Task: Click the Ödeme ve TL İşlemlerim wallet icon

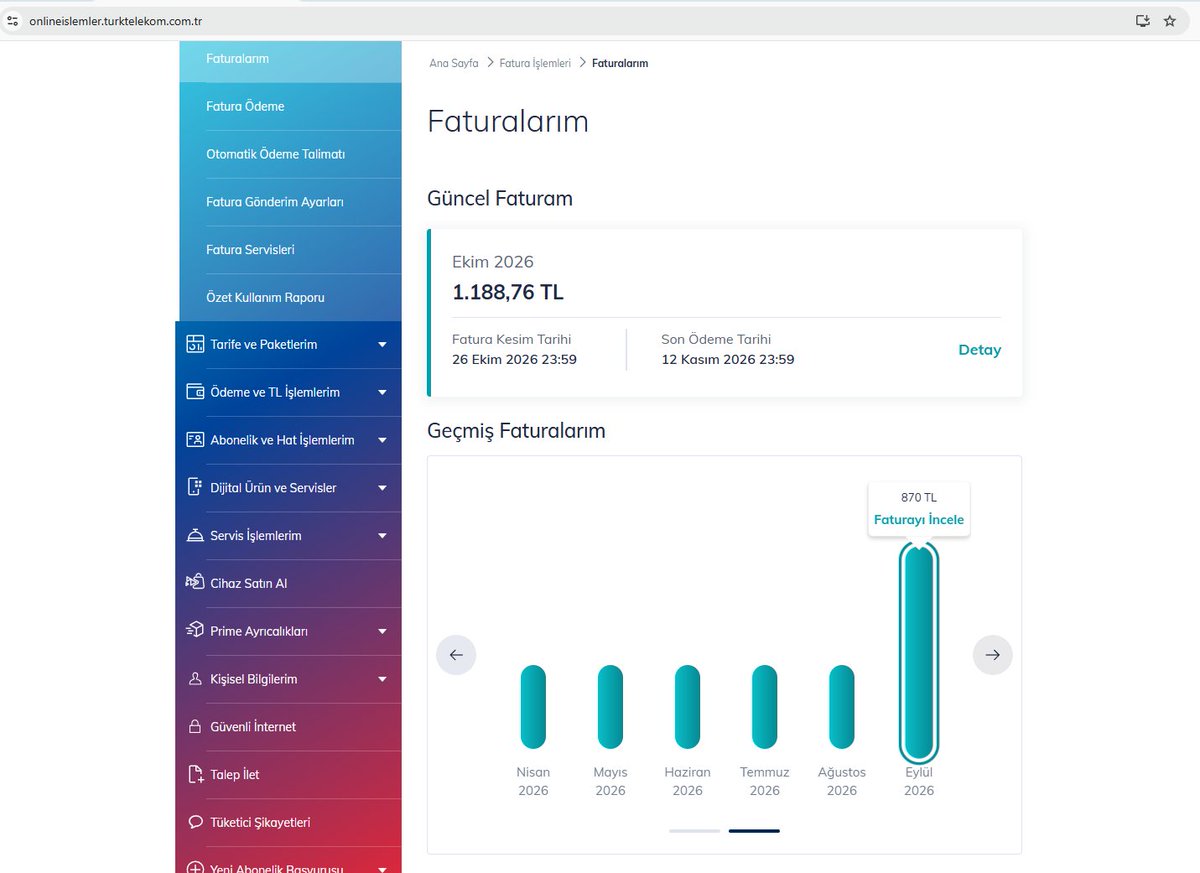Action: coord(195,392)
